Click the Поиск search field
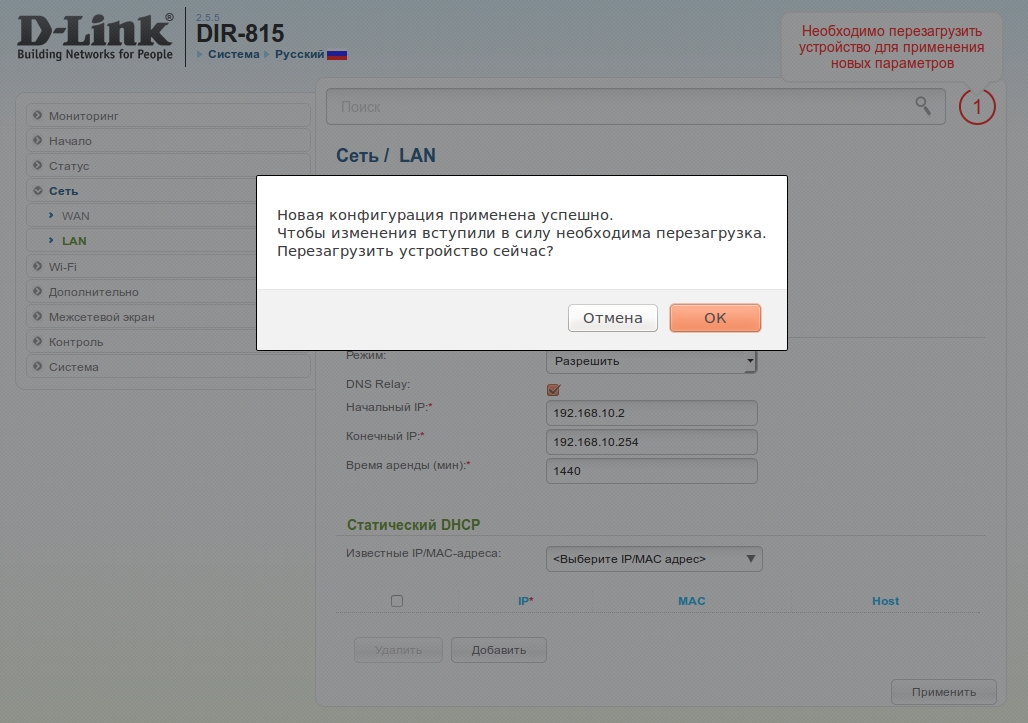1028x723 pixels. (620, 106)
